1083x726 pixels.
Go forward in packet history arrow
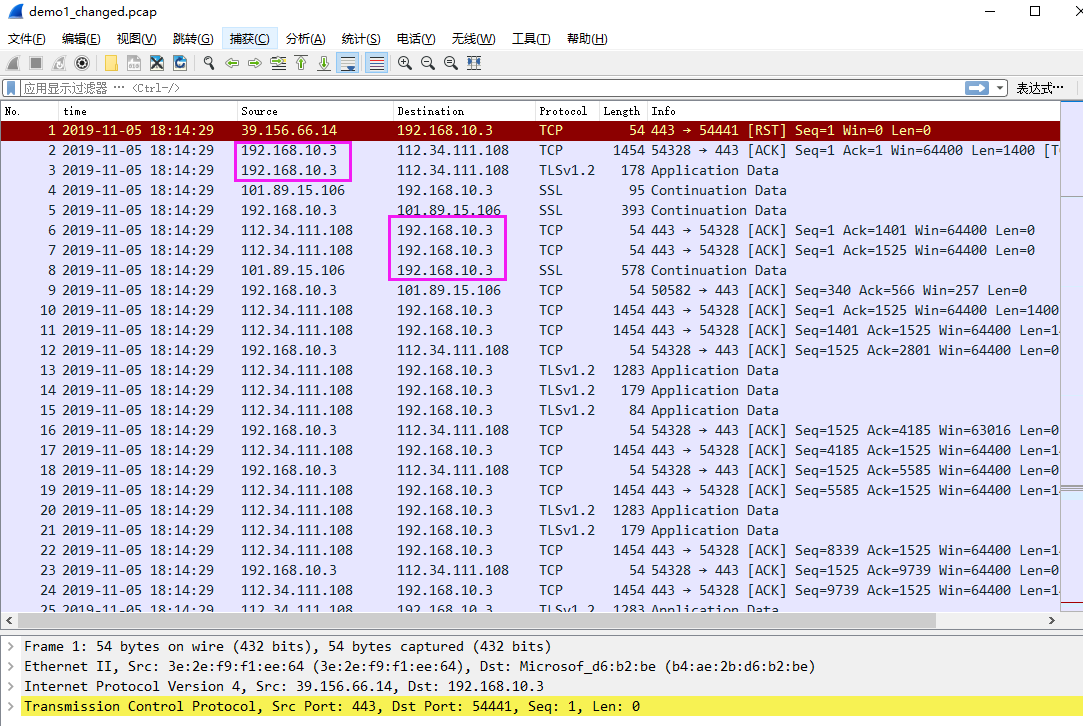tap(255, 64)
